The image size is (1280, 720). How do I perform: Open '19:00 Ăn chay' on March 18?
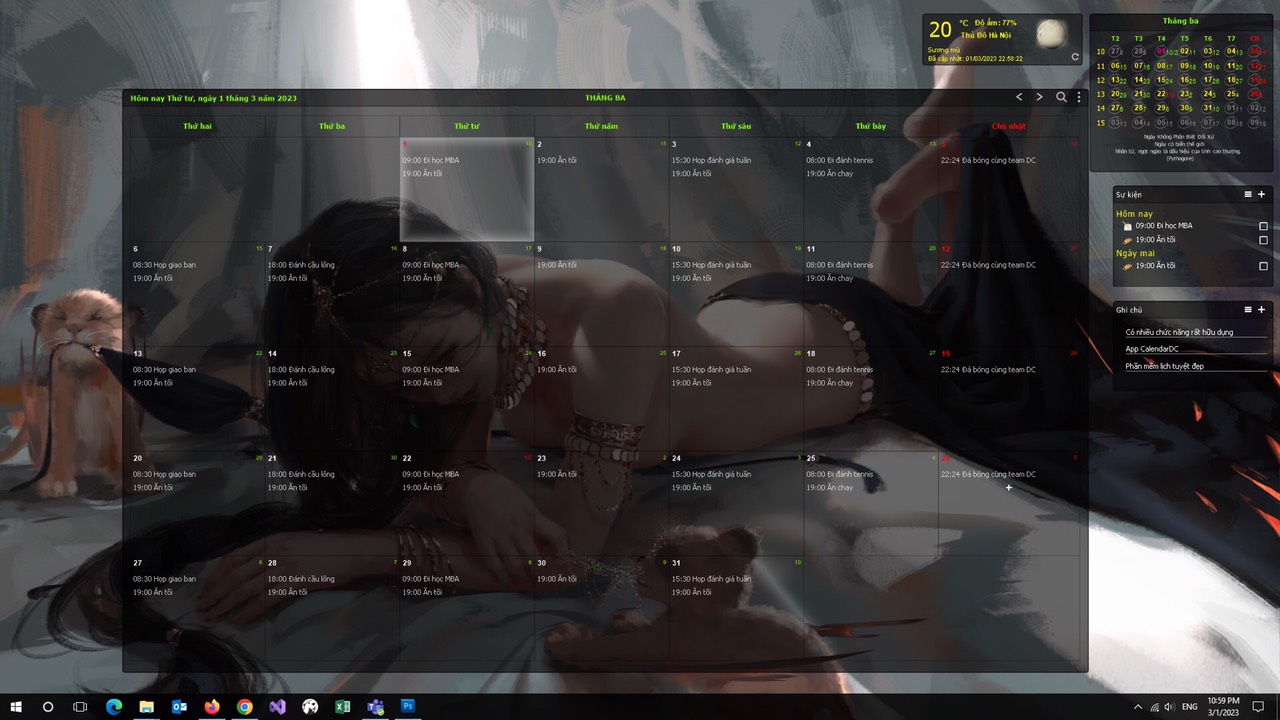click(829, 383)
